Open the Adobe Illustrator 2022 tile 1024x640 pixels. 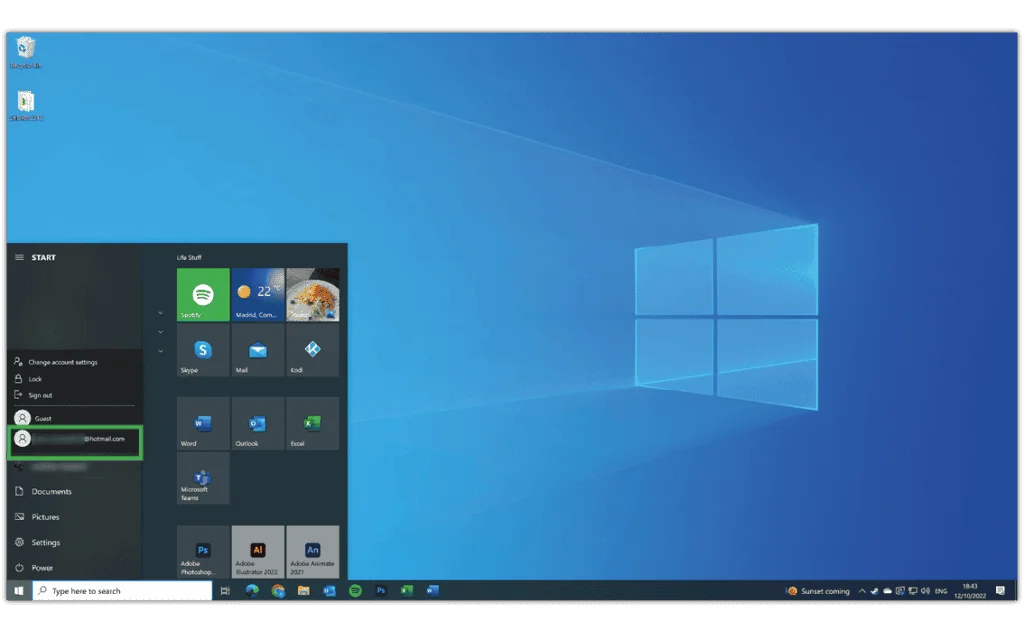tap(258, 551)
